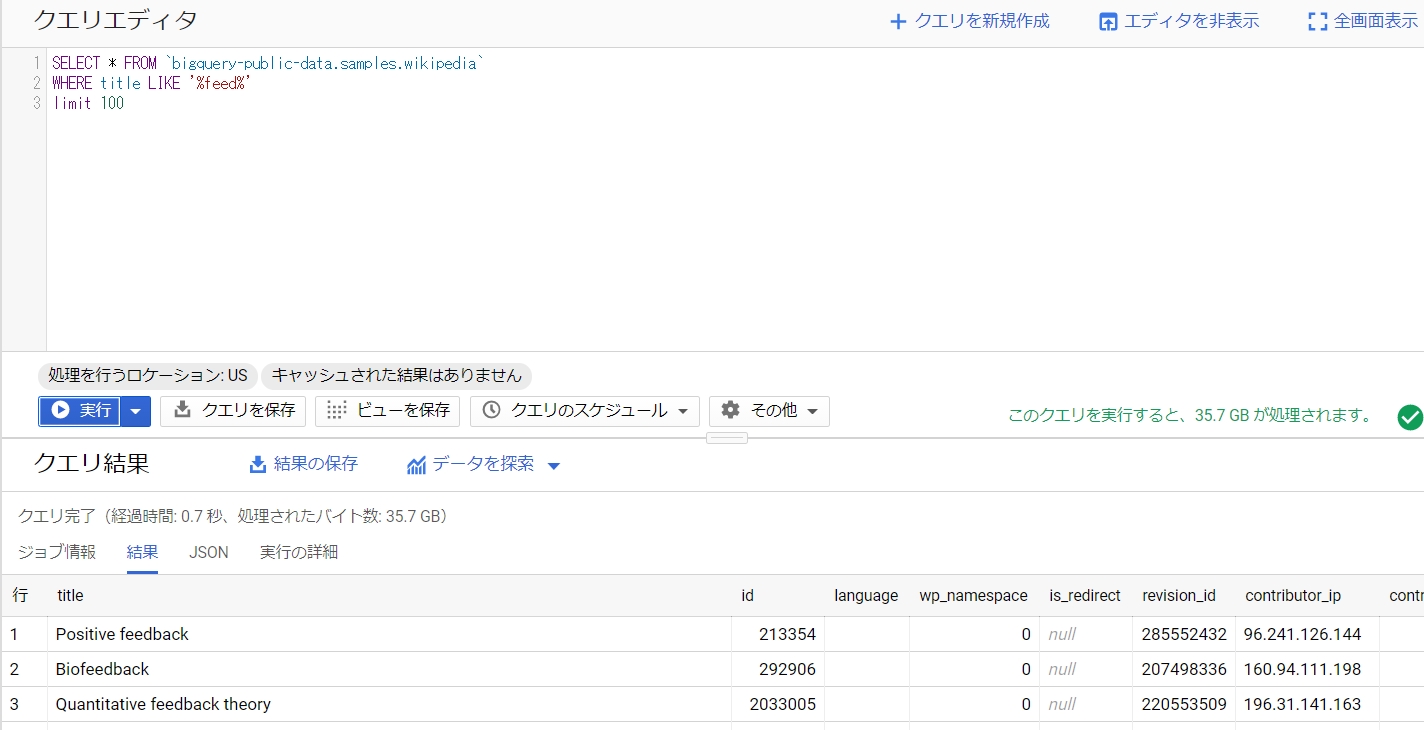The image size is (1424, 730).
Task: Open the その他 dropdown arrow
Action: coord(812,411)
